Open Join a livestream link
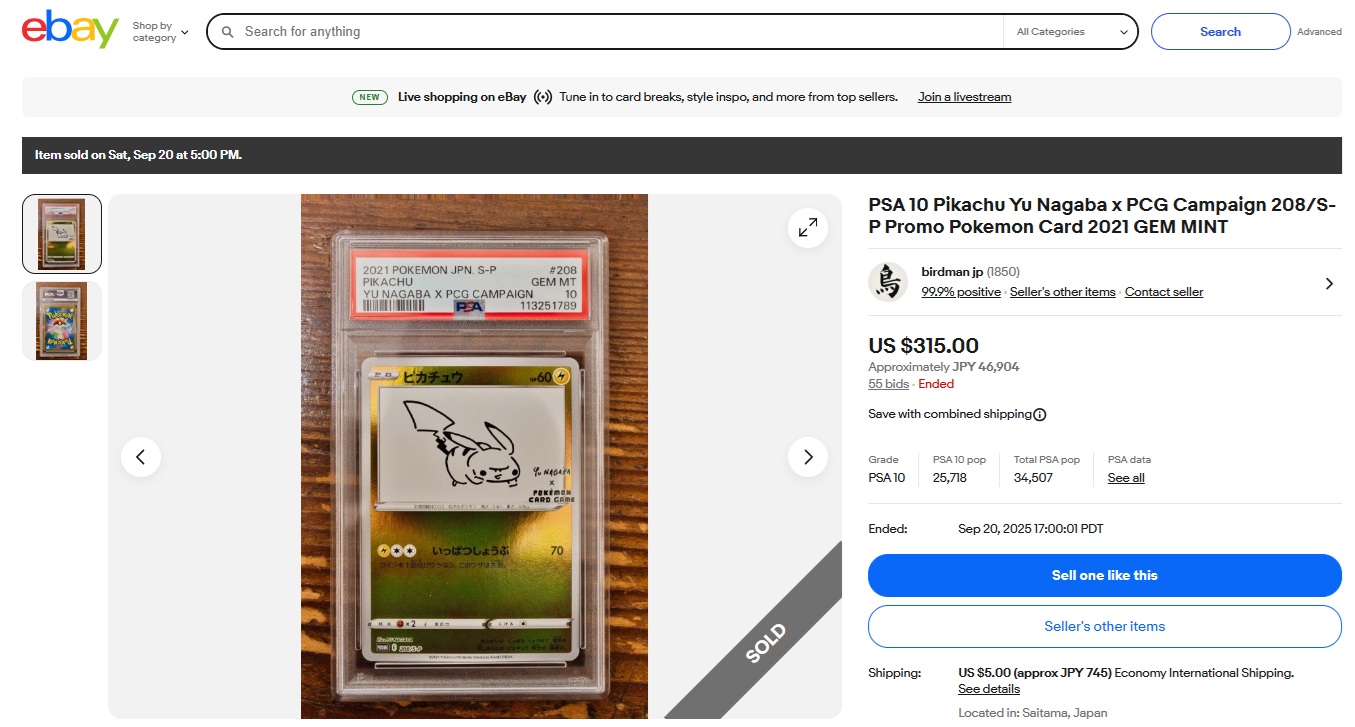This screenshot has height=727, width=1355. pos(964,97)
